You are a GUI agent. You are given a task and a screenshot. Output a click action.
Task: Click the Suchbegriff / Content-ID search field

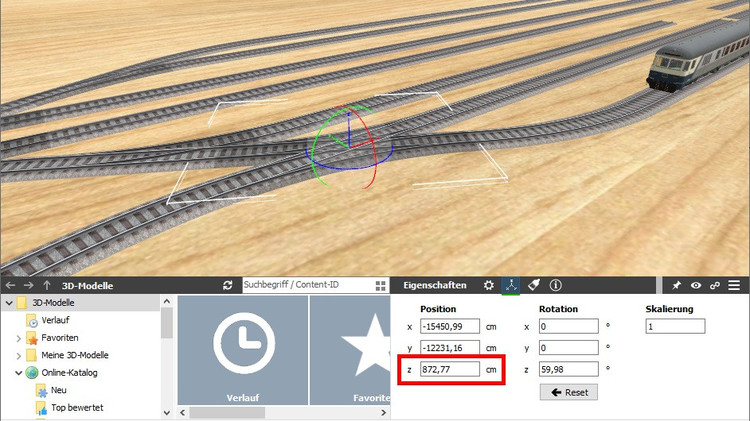click(x=309, y=285)
